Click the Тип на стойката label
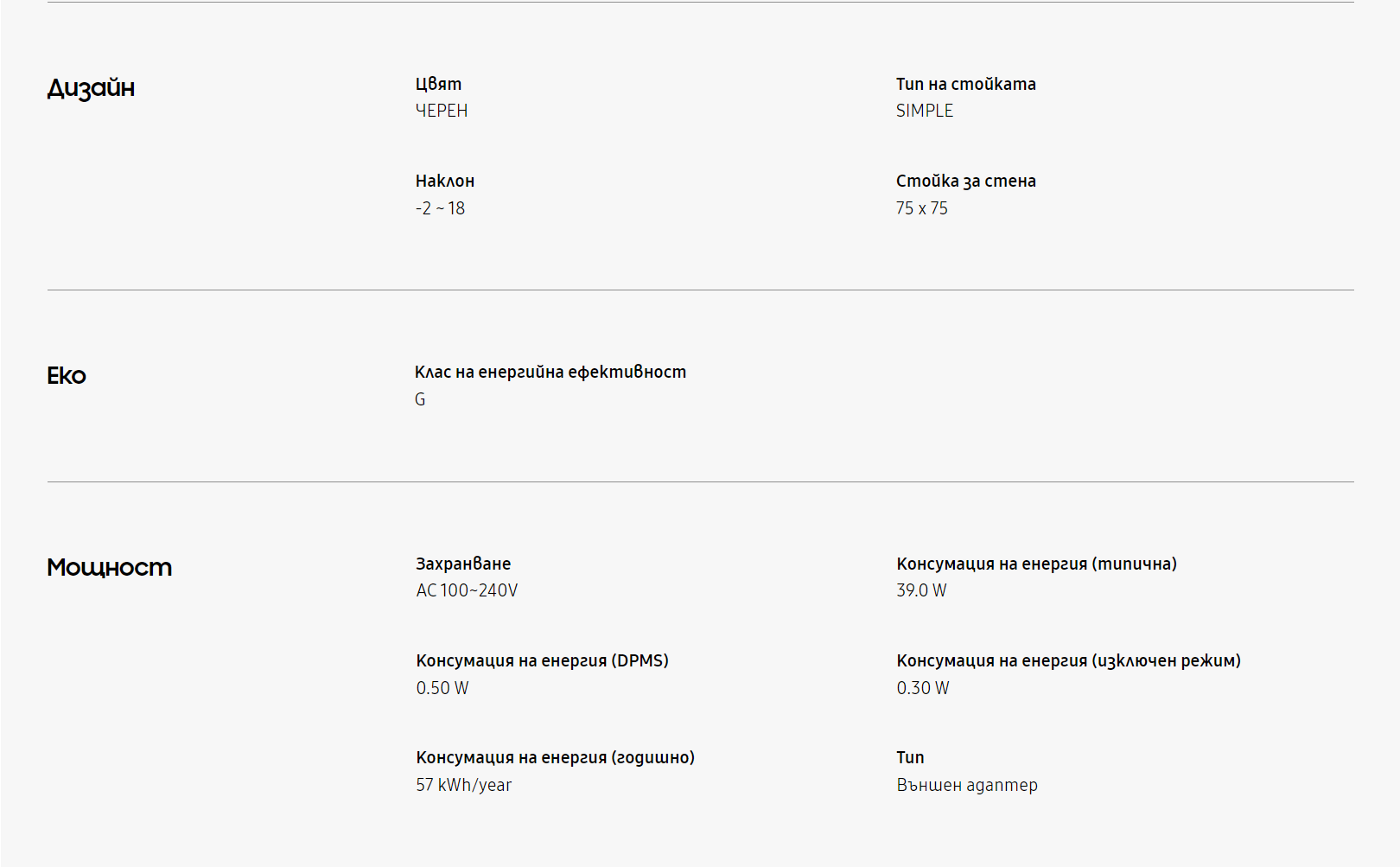Viewport: 1400px width, 867px height. point(966,84)
